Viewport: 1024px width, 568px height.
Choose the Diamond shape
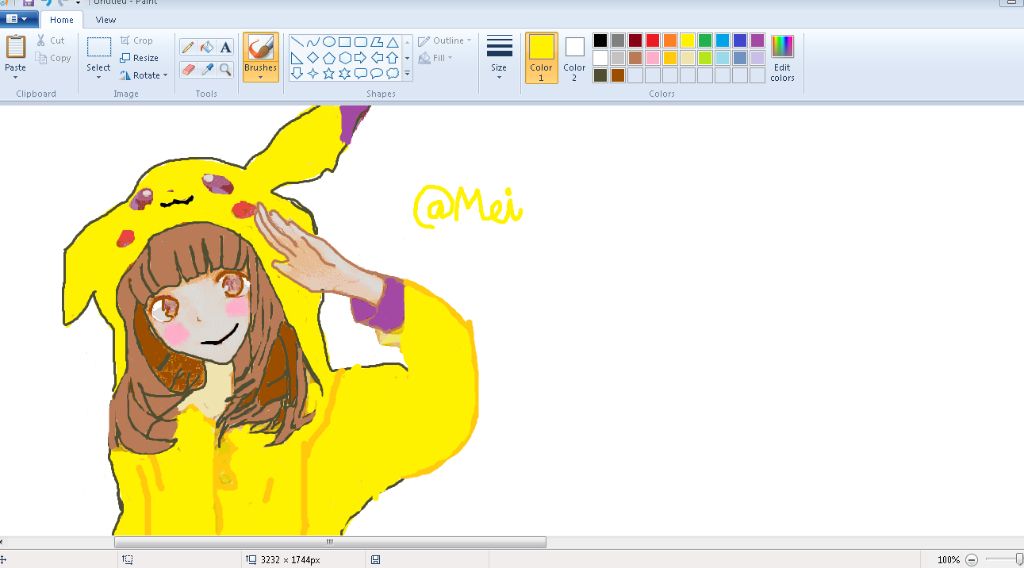(313, 57)
